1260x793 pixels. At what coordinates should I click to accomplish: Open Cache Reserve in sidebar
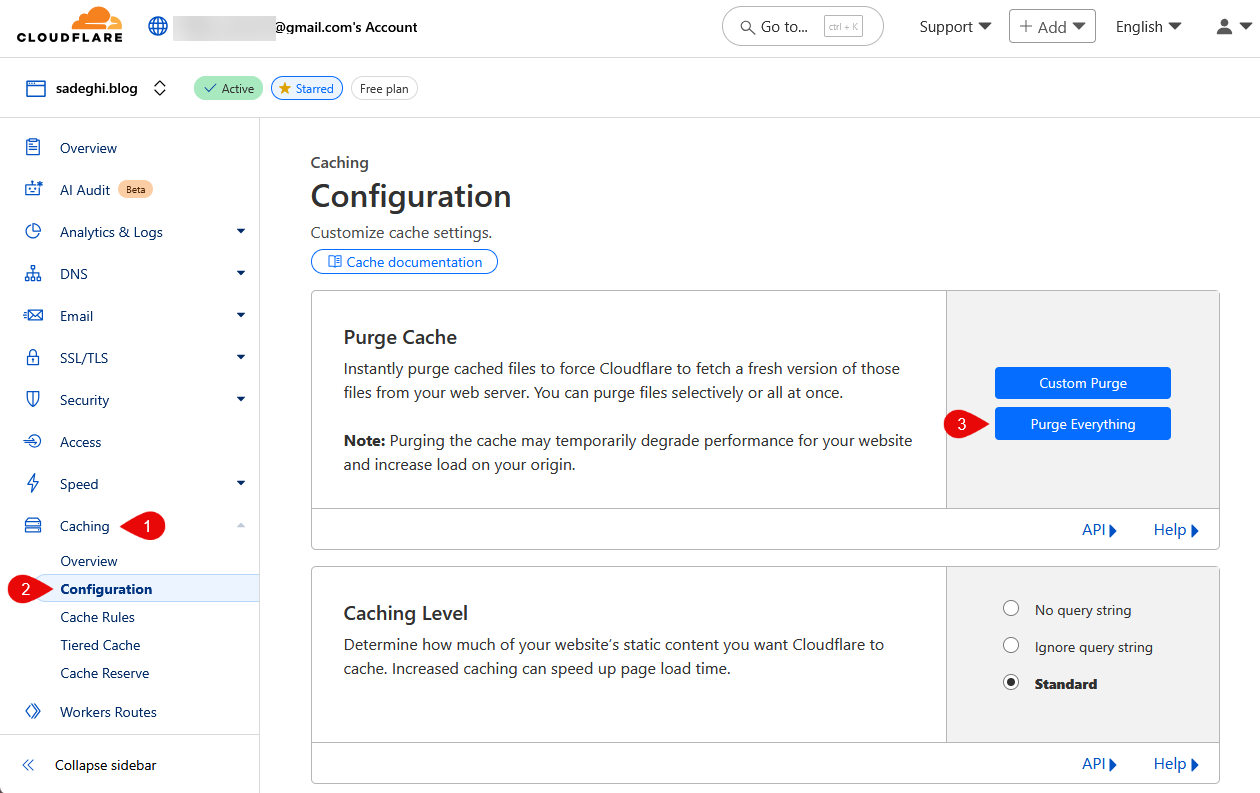[x=105, y=673]
